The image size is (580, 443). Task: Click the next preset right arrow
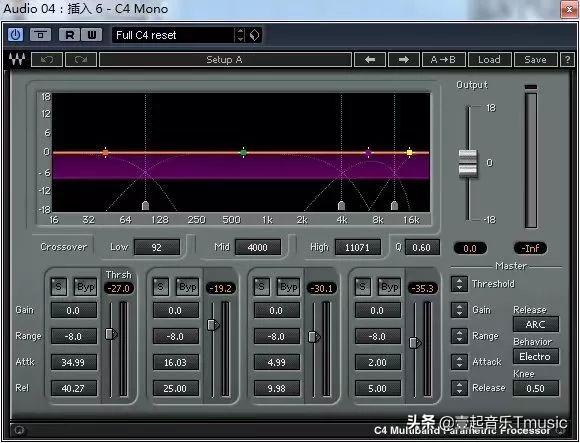coord(404,60)
